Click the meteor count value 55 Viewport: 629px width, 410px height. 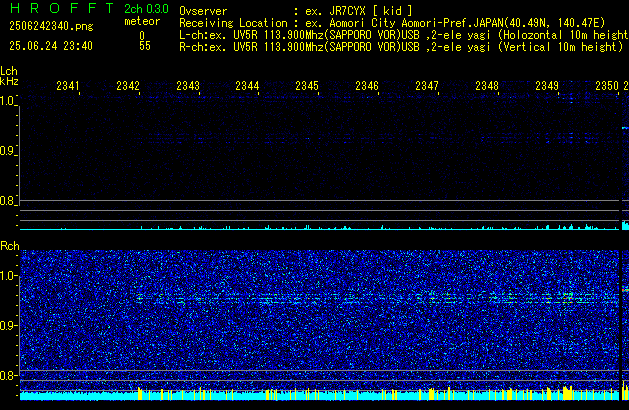[145, 46]
